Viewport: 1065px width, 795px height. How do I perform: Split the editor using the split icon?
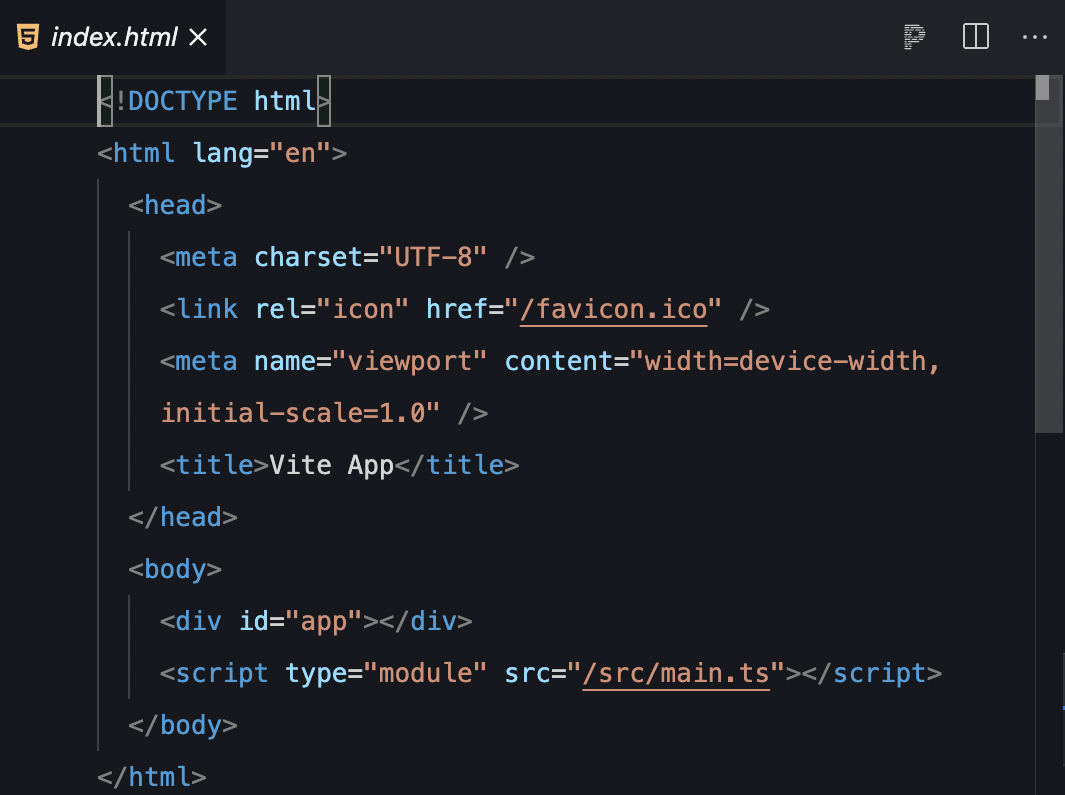(975, 37)
